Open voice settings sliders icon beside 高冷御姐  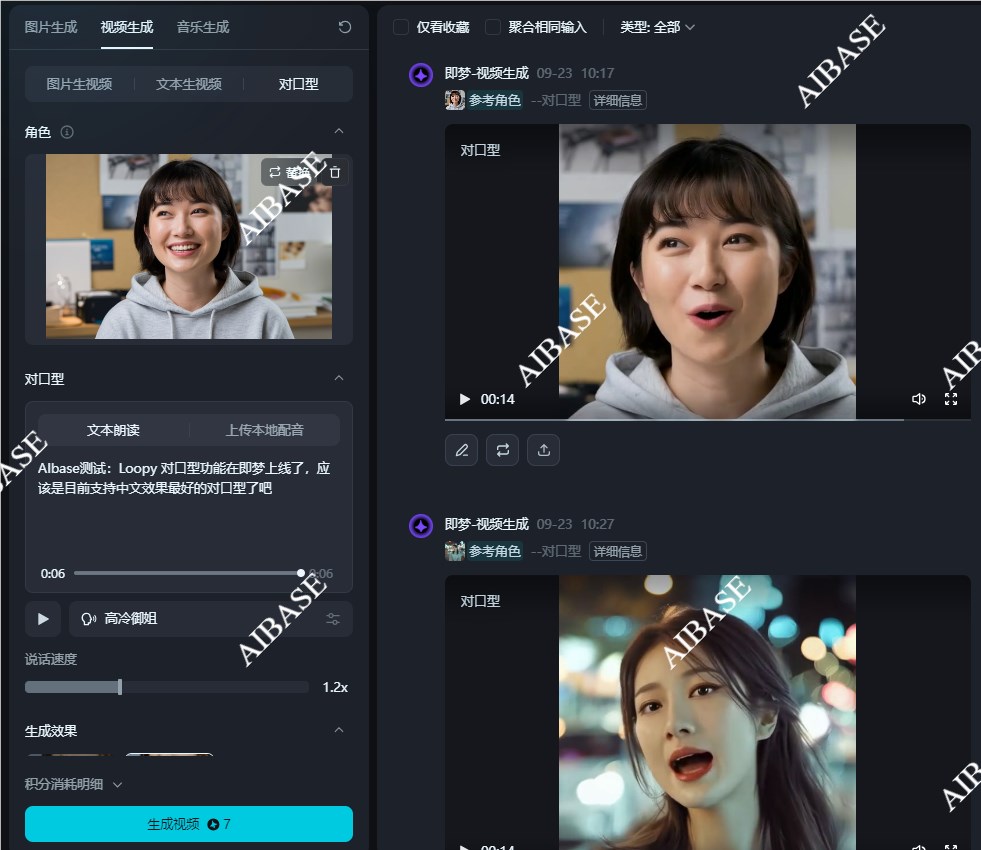pyautogui.click(x=333, y=619)
